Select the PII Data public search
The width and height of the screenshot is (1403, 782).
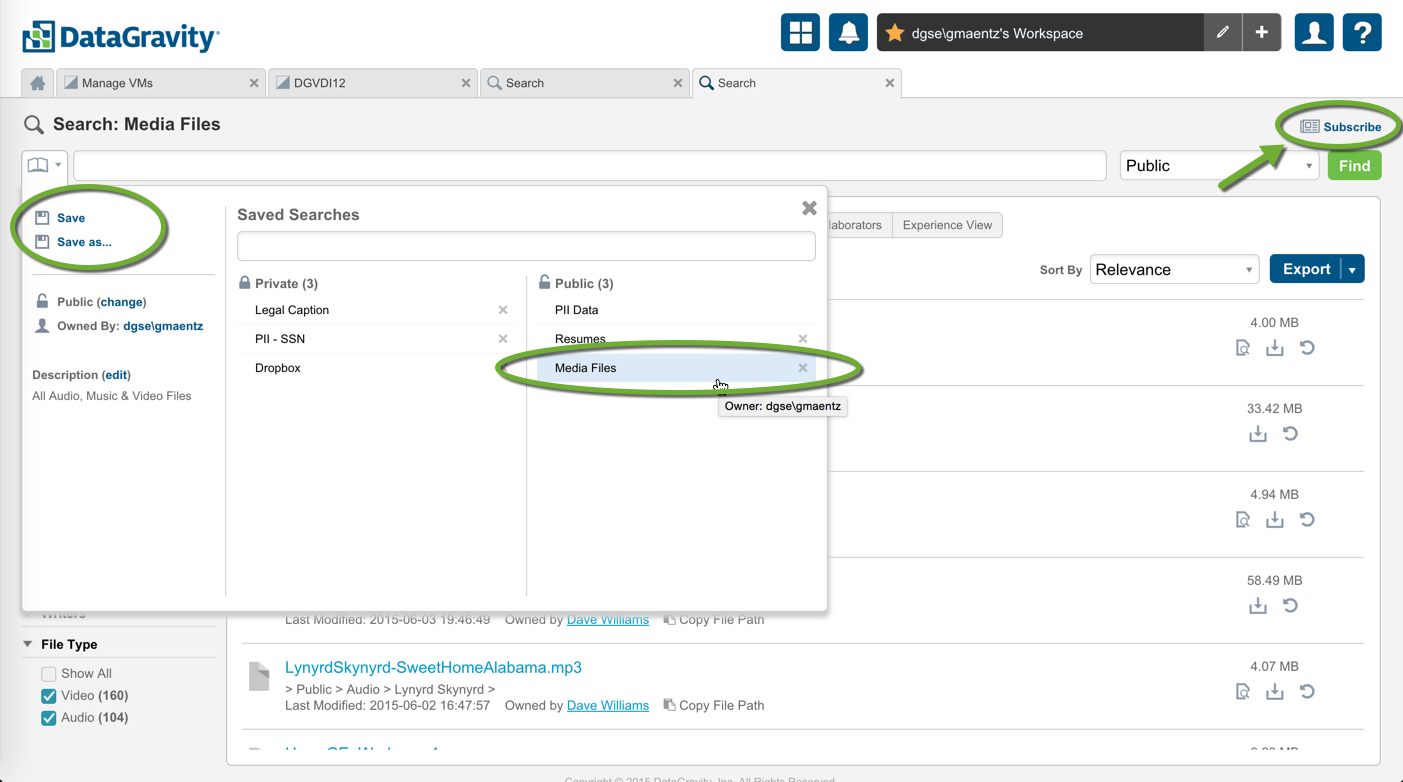(x=577, y=310)
